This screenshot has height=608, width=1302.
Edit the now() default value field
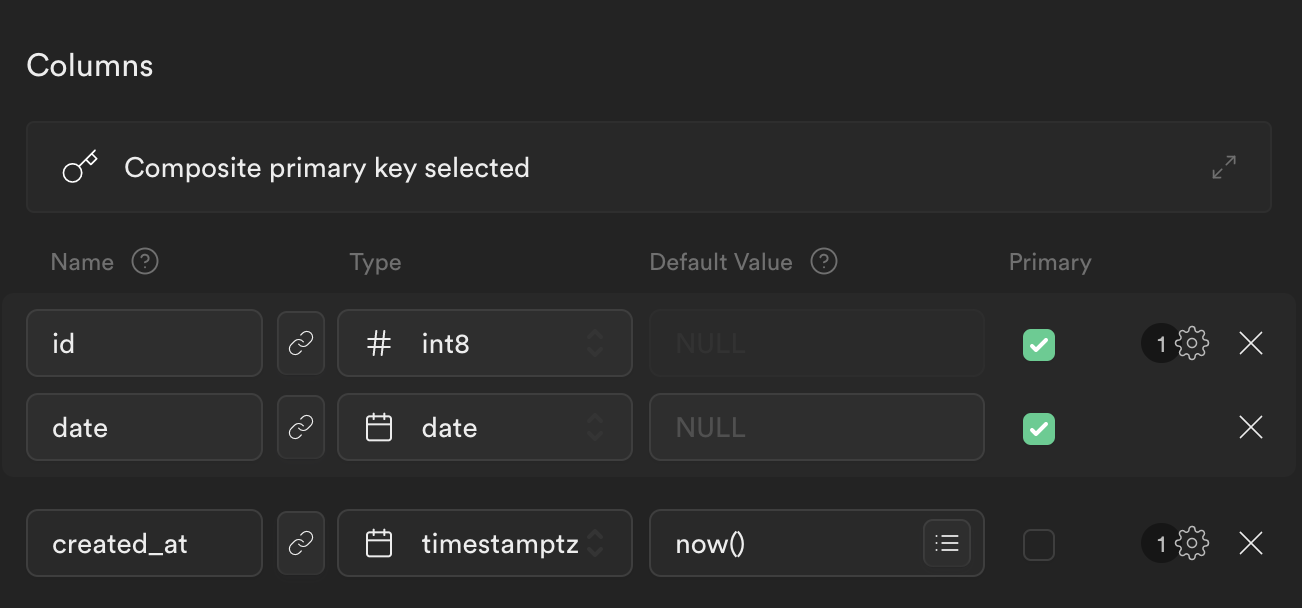[790, 543]
